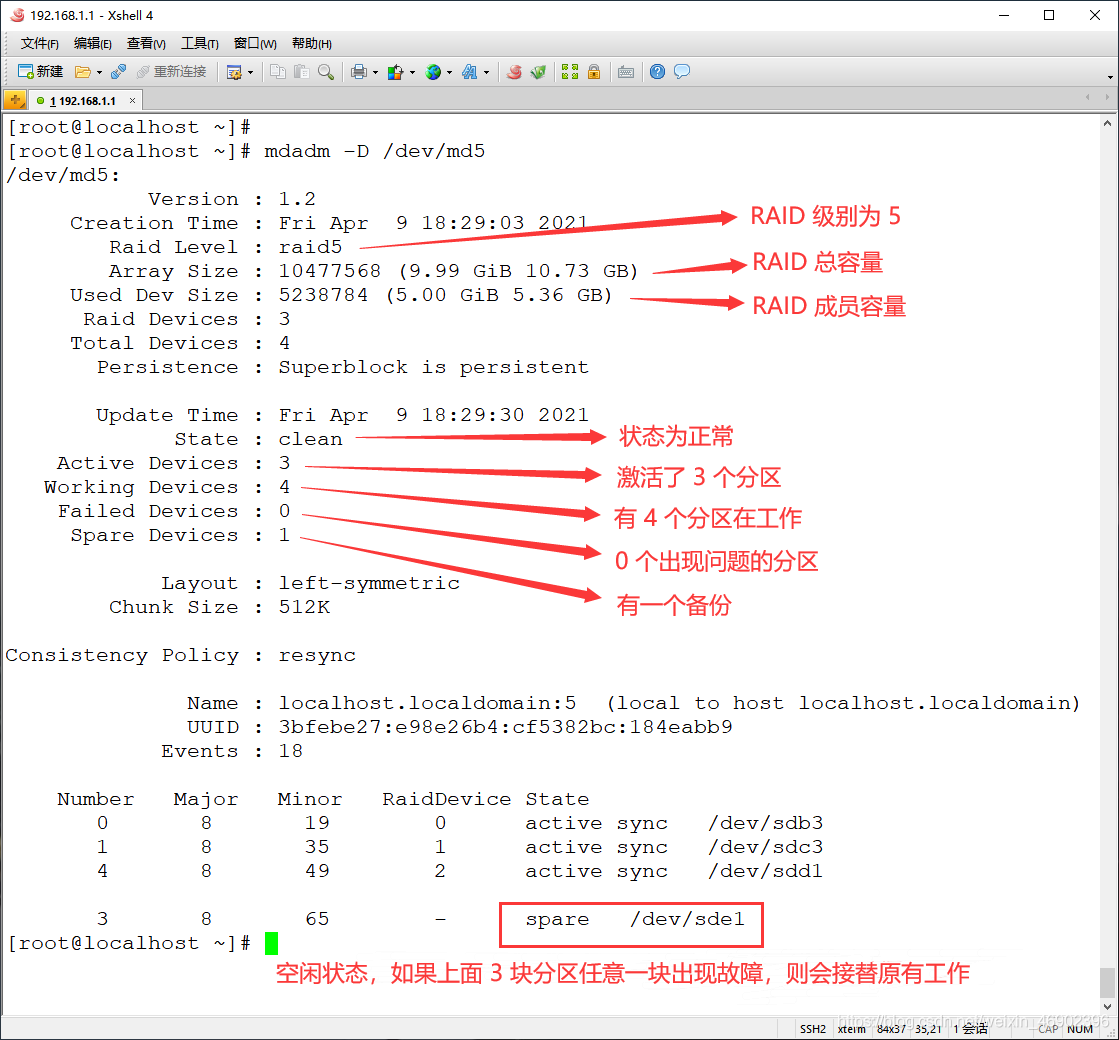Open the 工具(T) menu
The image size is (1119, 1040).
click(x=200, y=44)
